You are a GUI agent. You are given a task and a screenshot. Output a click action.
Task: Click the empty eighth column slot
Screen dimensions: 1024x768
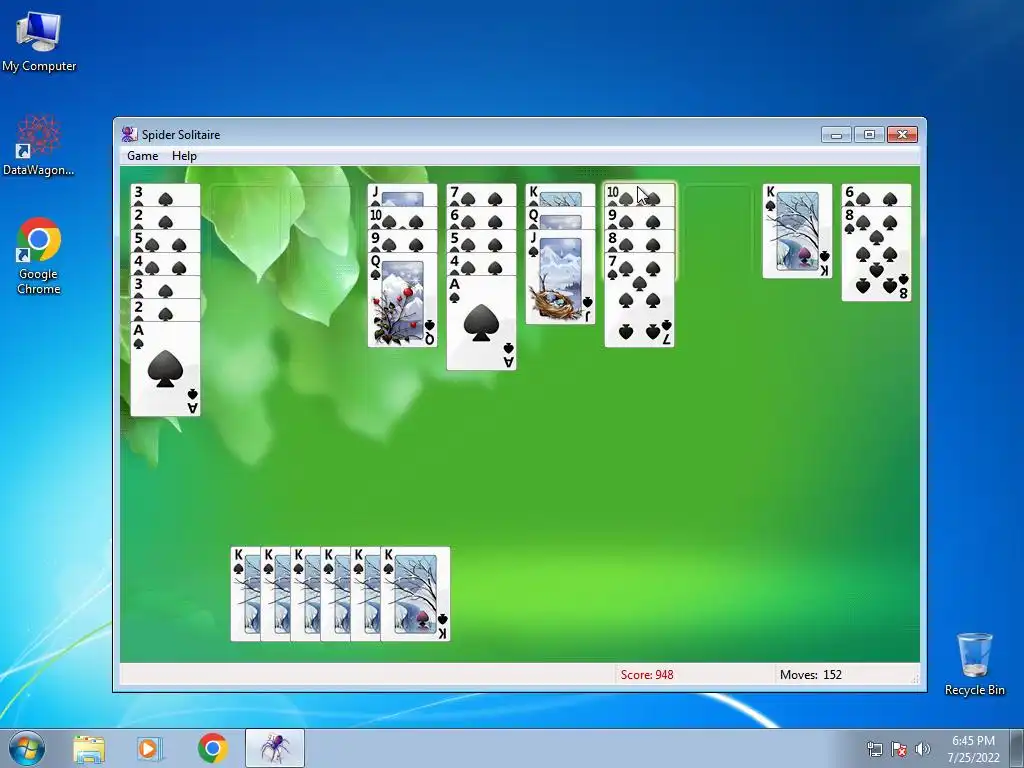click(718, 231)
